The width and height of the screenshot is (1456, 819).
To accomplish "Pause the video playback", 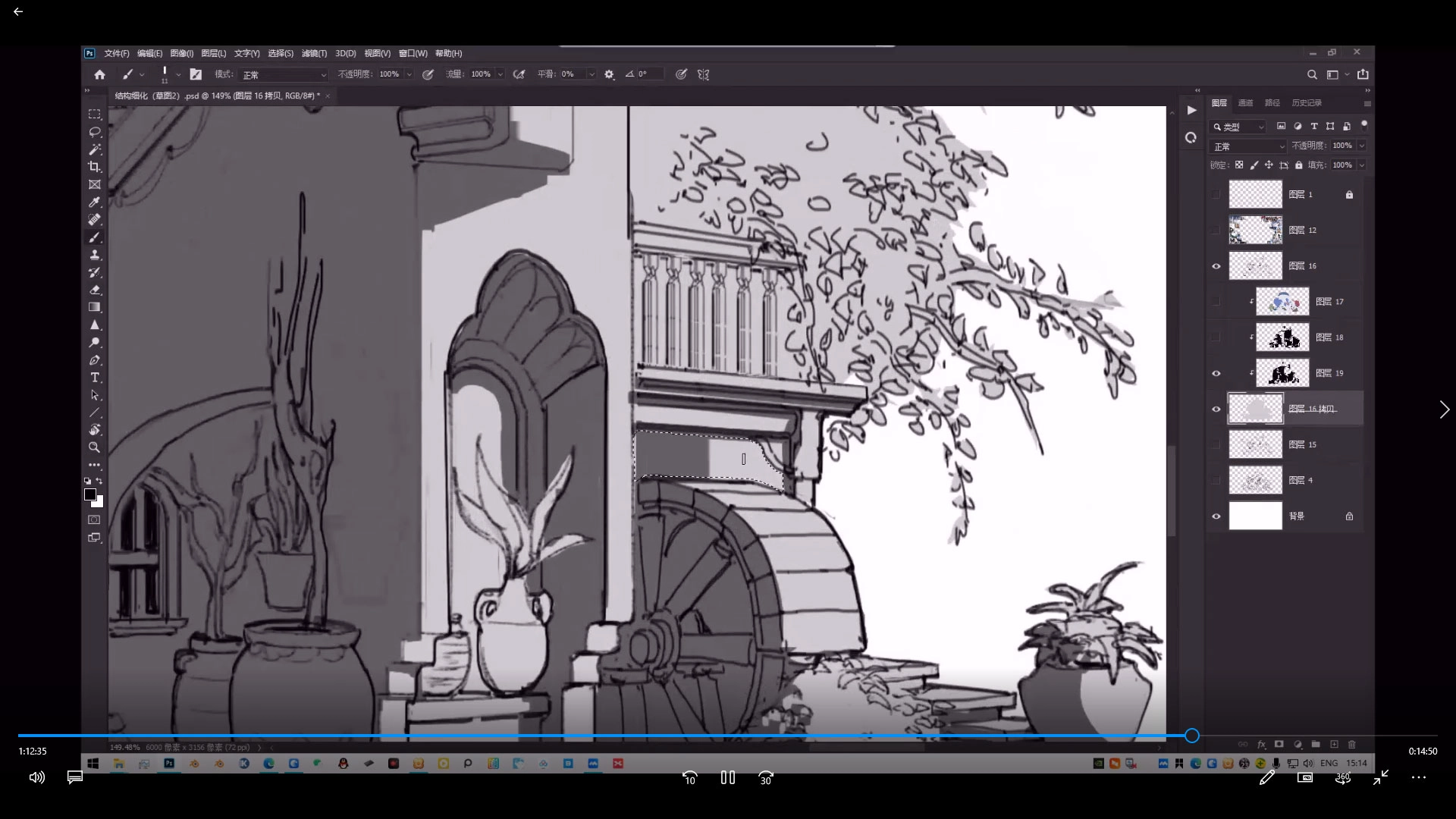I will (728, 777).
